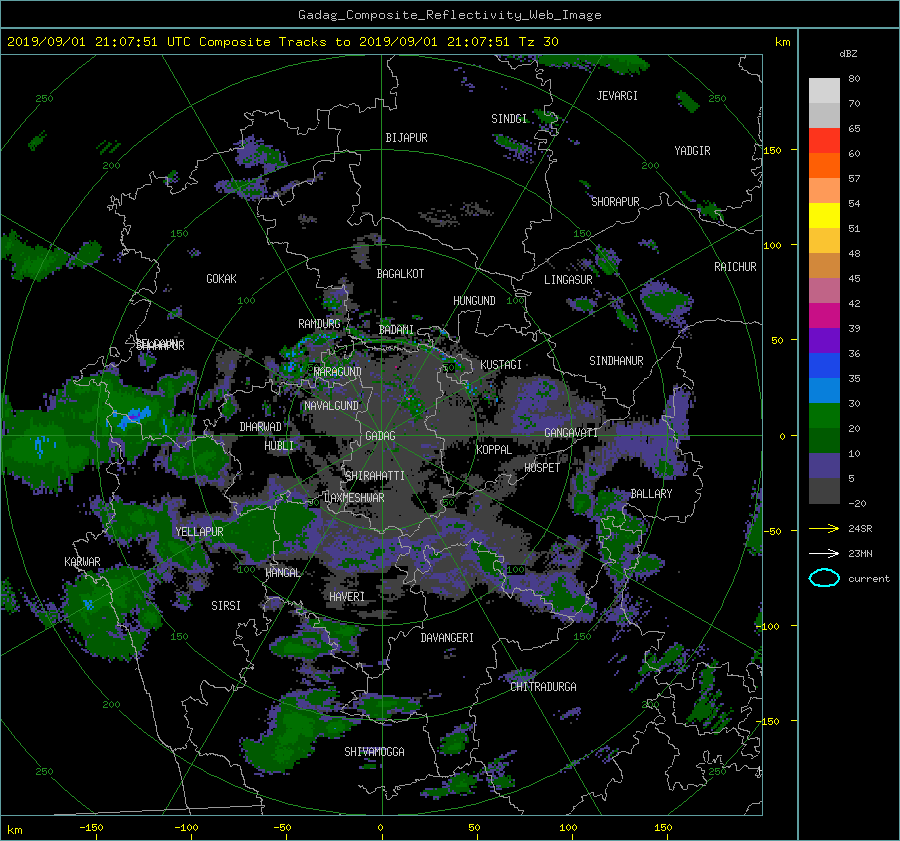Click the cyan current-position ellipse in legend
Image resolution: width=900 pixels, height=841 pixels.
pyautogui.click(x=824, y=578)
